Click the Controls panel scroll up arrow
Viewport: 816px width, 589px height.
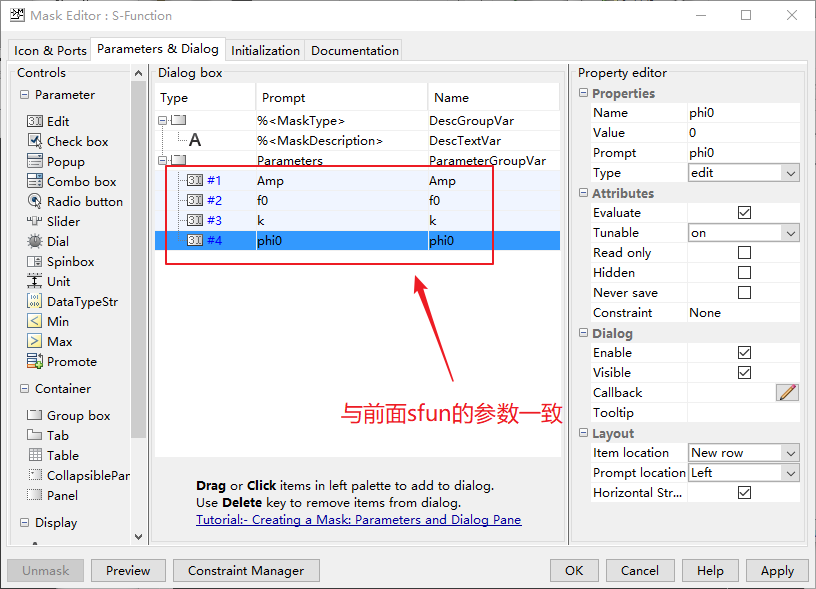pyautogui.click(x=138, y=73)
